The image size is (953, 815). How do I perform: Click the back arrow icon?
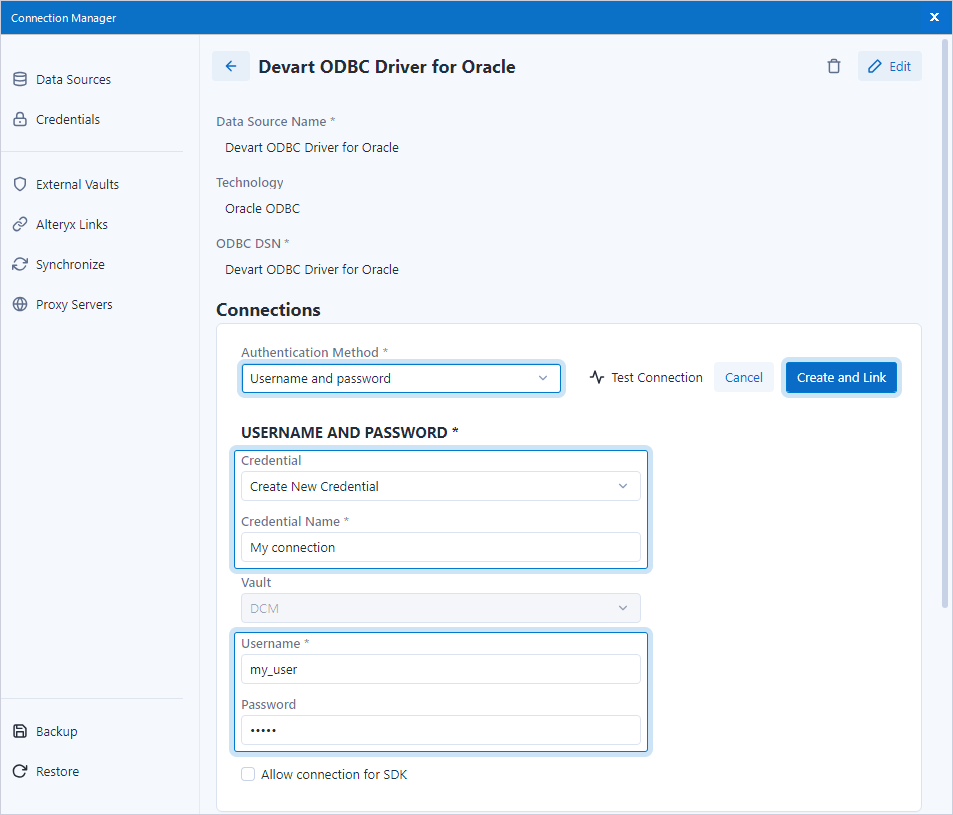[231, 67]
